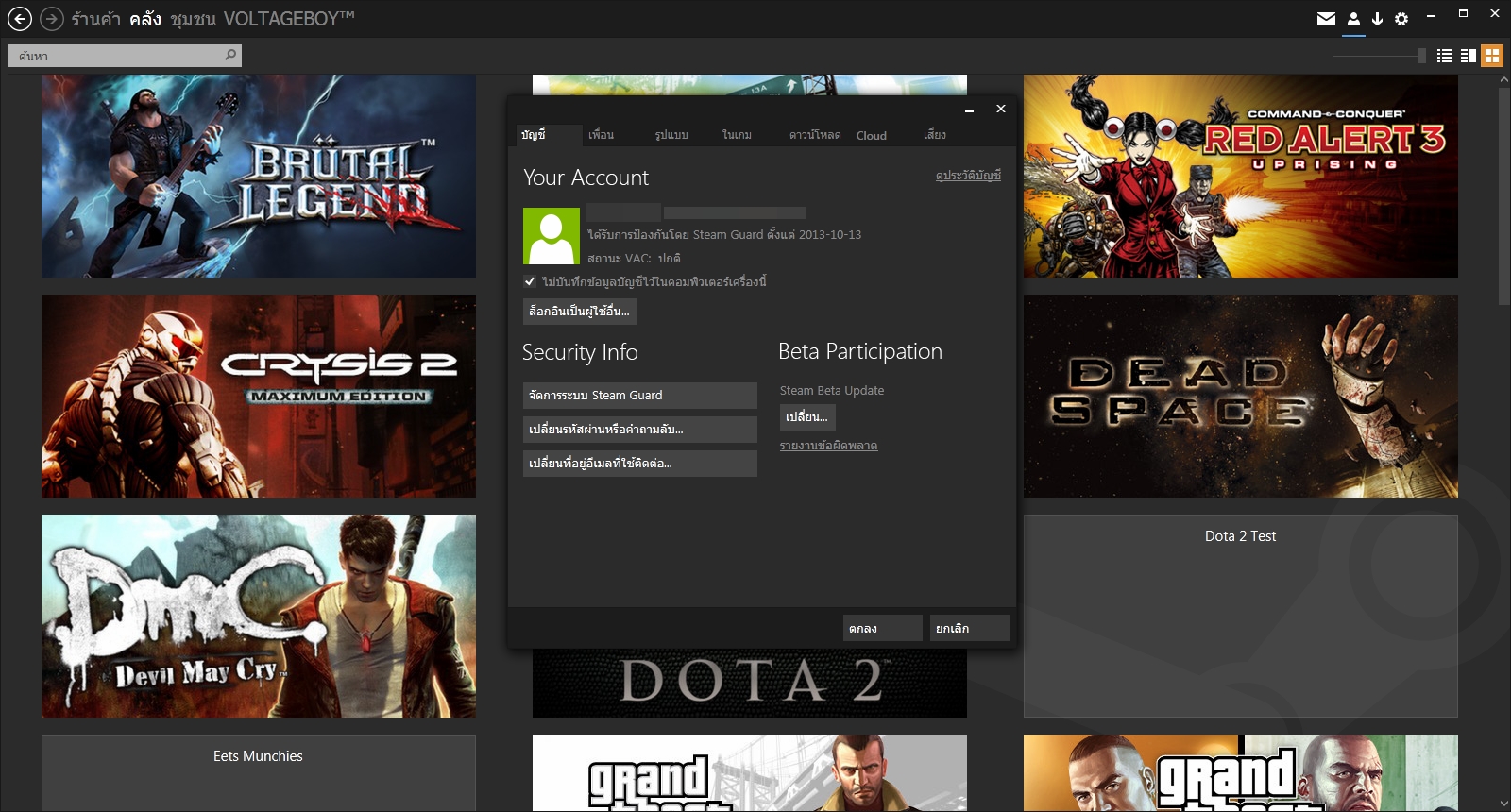Select the Dead Space game thumbnail
Screen dimensions: 1511x812
coord(1241,396)
